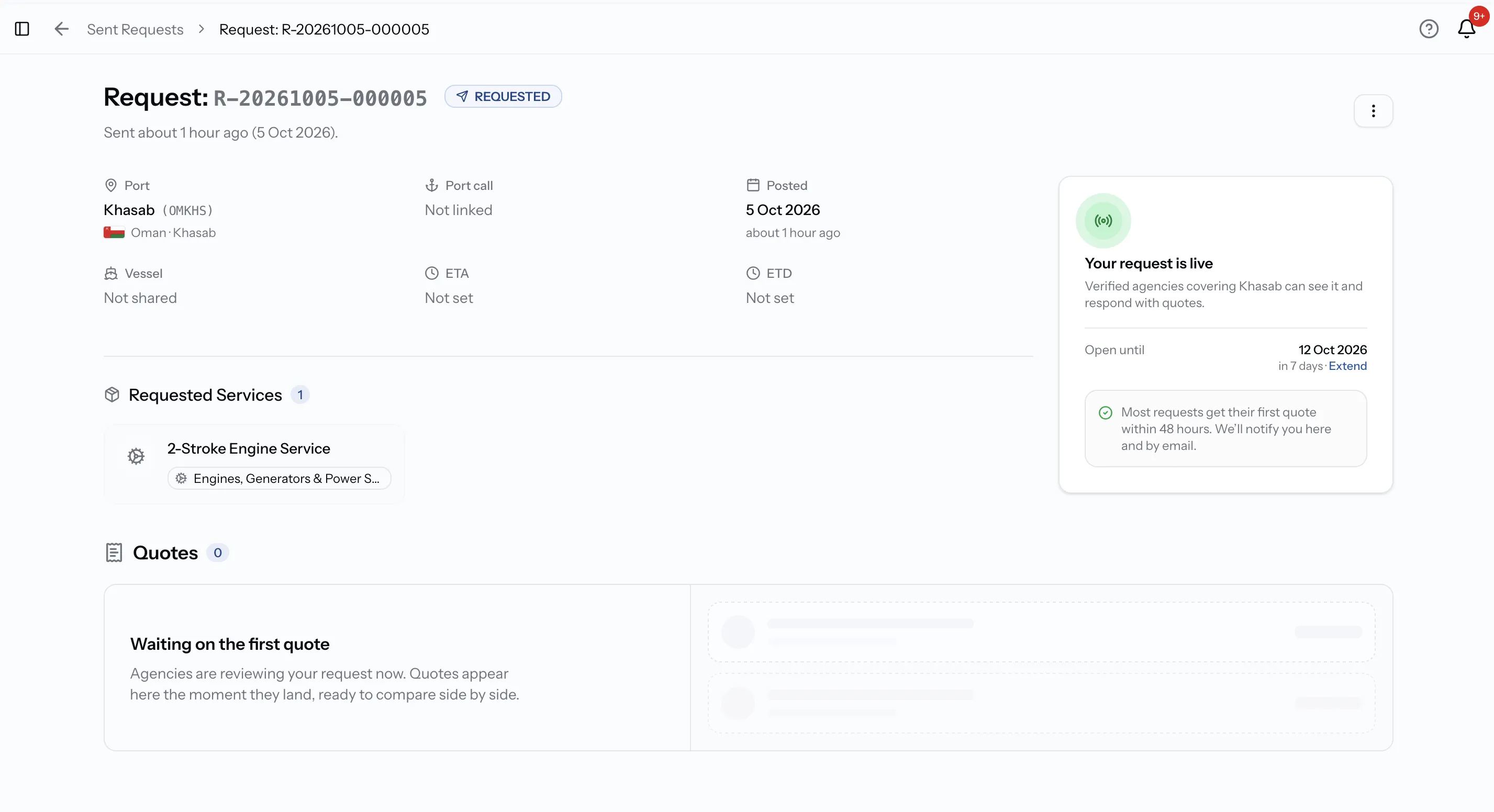Viewport: 1494px width, 812px height.
Task: Click the REQUESTED status badge
Action: tap(503, 96)
